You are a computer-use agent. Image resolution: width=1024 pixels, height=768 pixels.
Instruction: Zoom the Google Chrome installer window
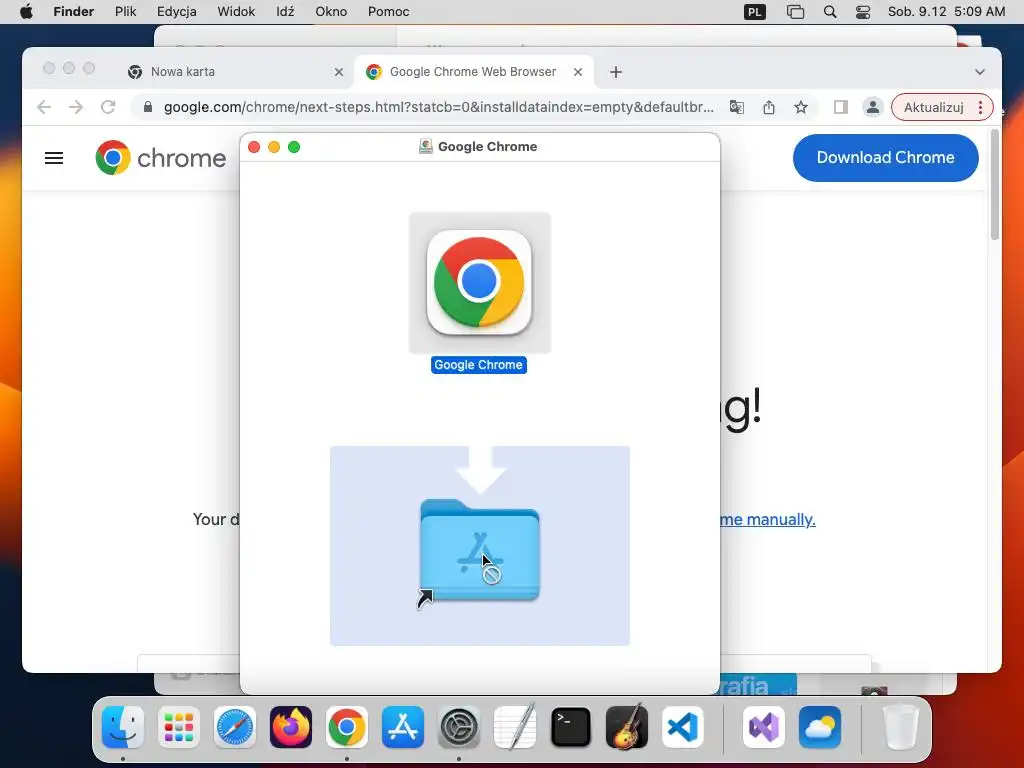pyautogui.click(x=294, y=147)
